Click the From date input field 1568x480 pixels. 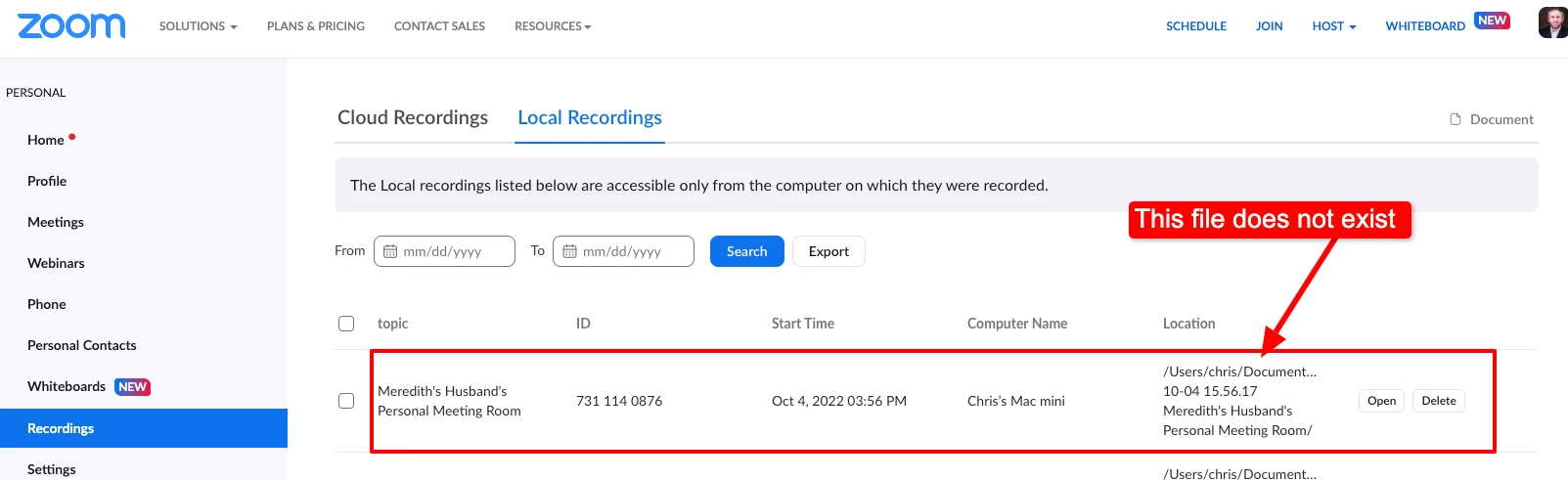click(x=444, y=251)
